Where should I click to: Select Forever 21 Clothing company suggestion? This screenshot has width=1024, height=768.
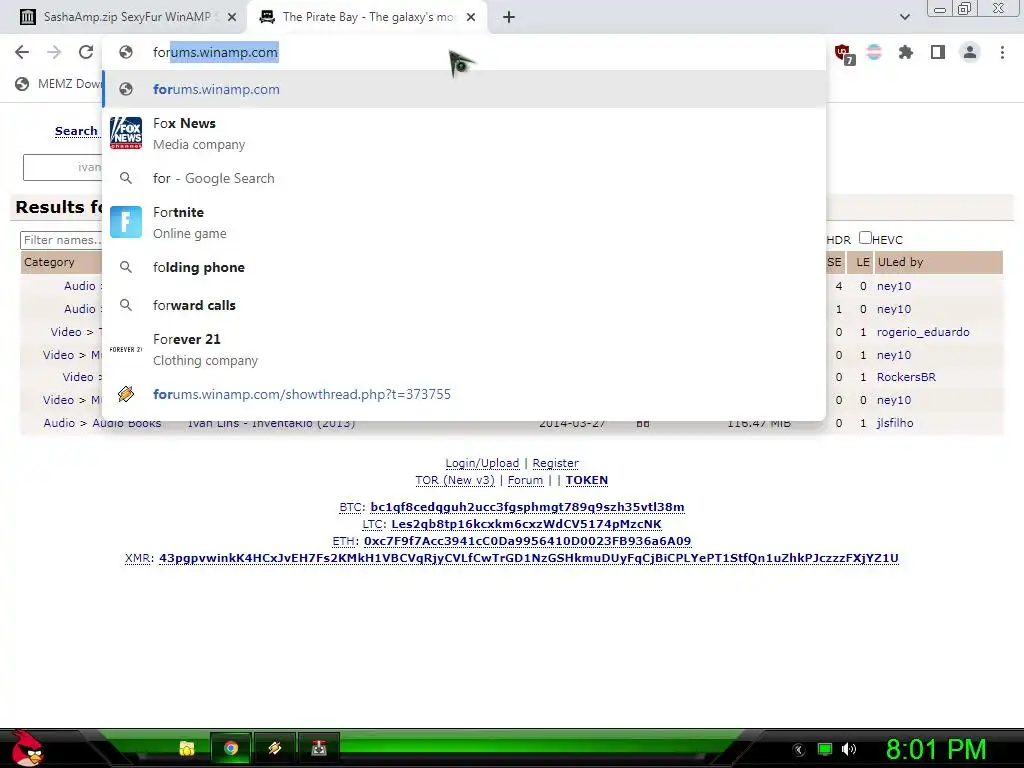pos(464,349)
